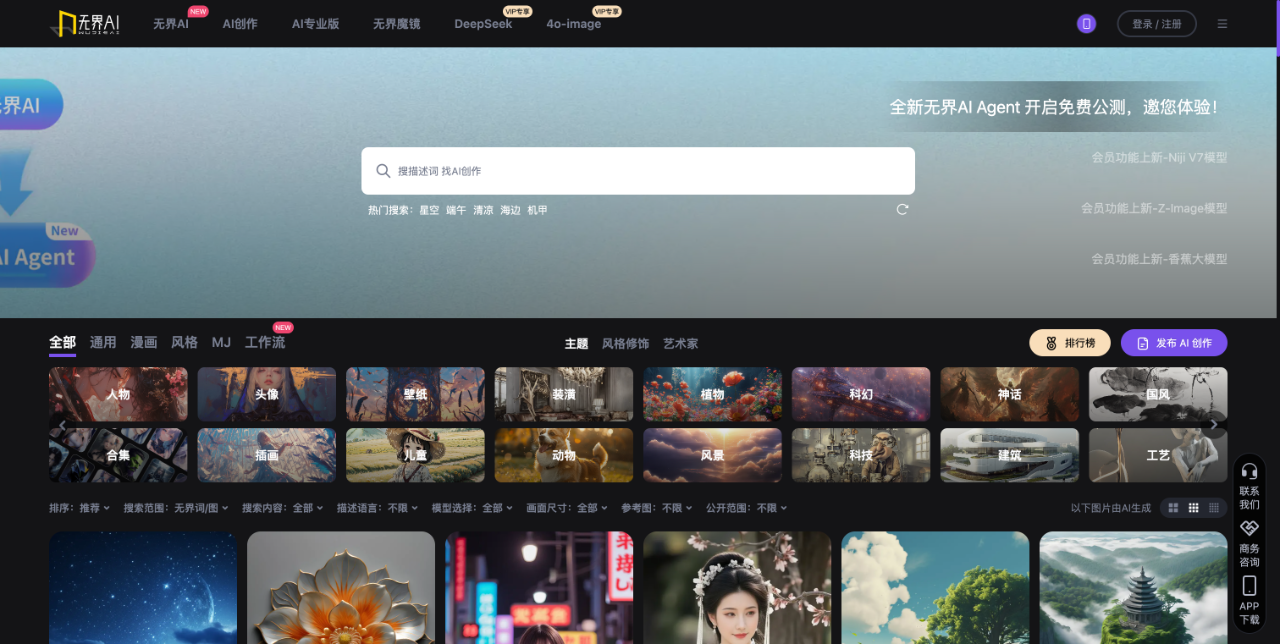This screenshot has width=1280, height=644.
Task: Switch to large grid view layout
Action: tap(1173, 508)
